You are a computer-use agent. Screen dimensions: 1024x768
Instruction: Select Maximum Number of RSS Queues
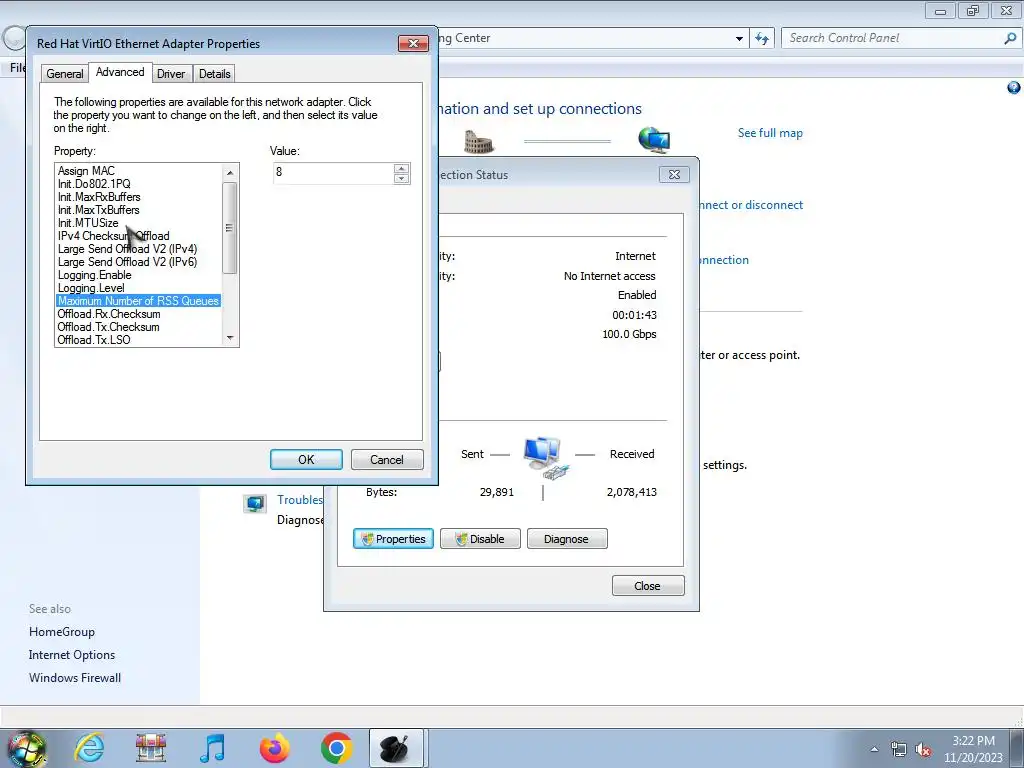pos(138,301)
